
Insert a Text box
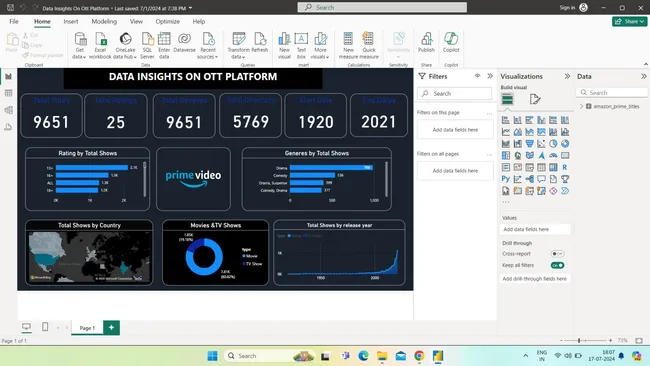click(301, 46)
